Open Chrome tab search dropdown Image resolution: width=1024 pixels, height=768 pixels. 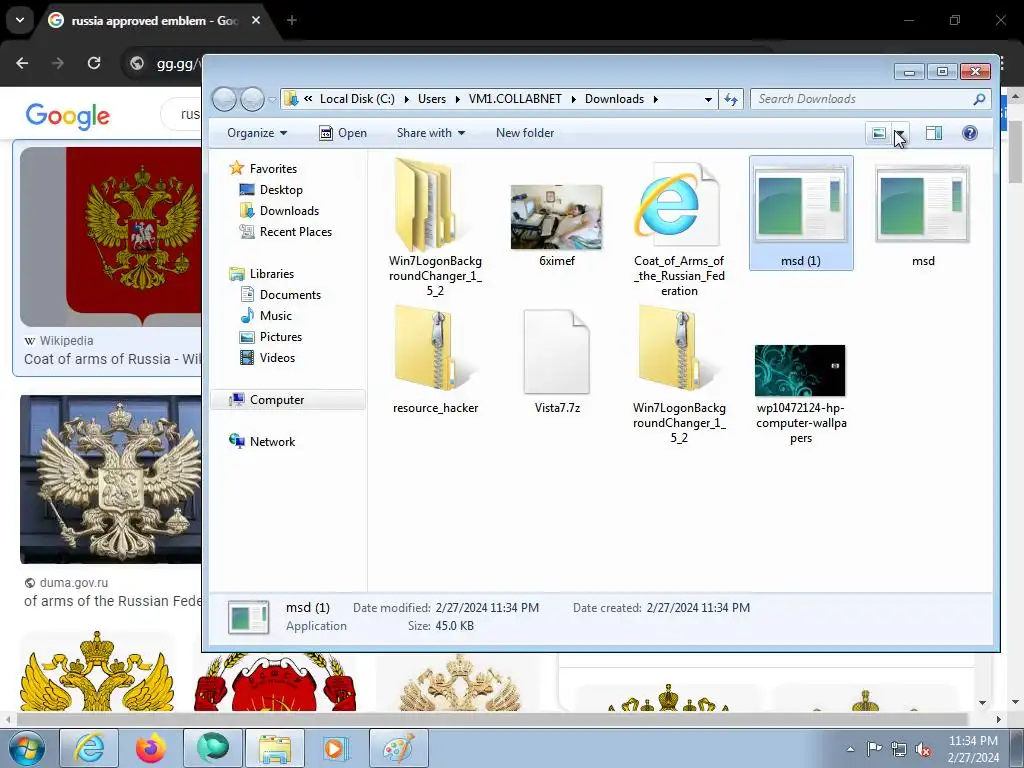click(20, 20)
